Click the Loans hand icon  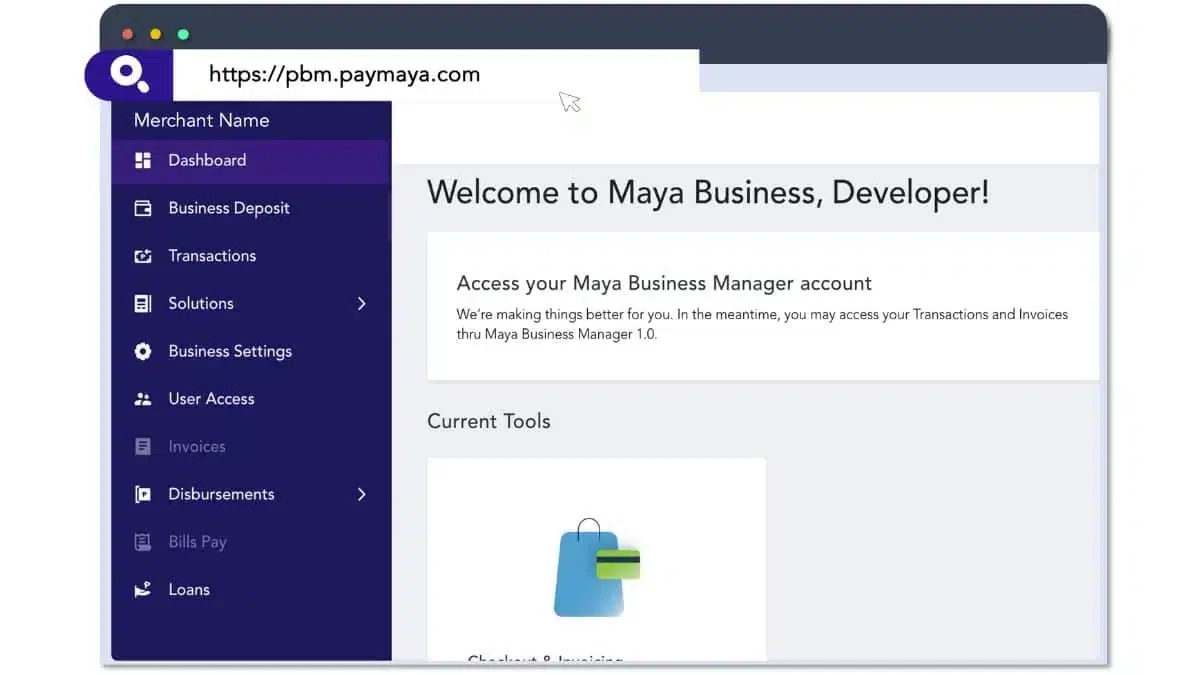click(143, 590)
